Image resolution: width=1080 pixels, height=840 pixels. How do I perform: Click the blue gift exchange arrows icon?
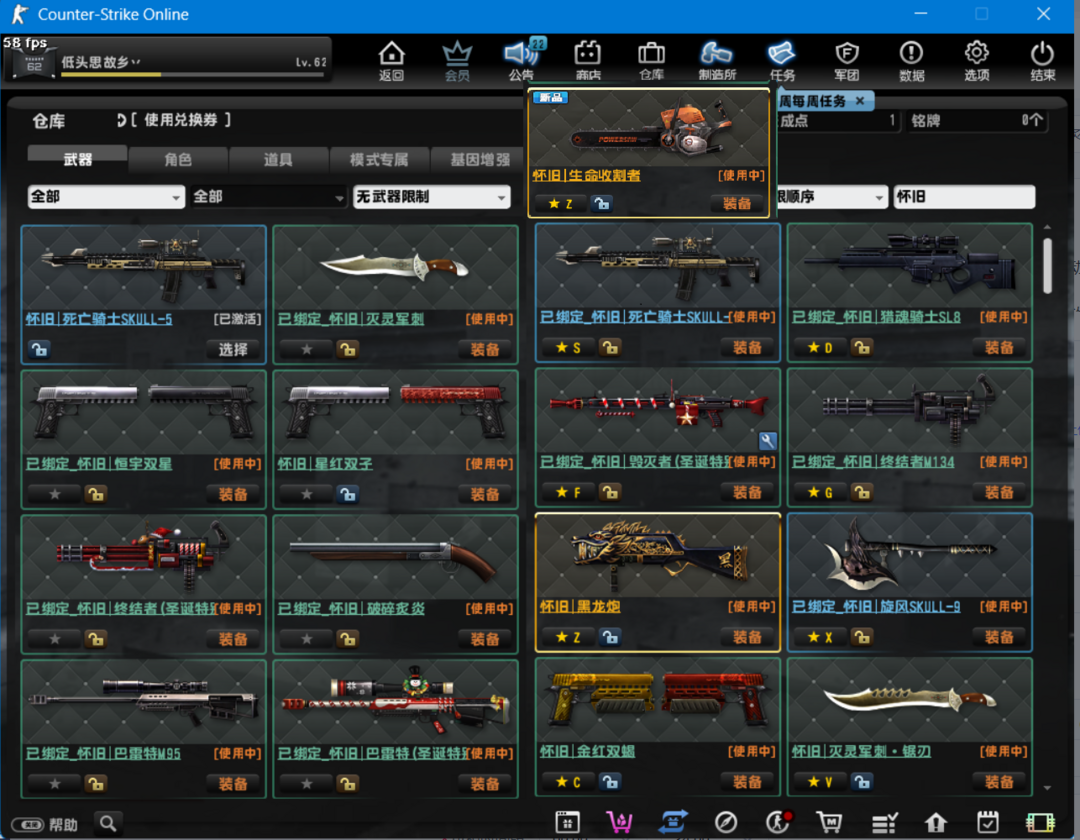click(x=673, y=822)
